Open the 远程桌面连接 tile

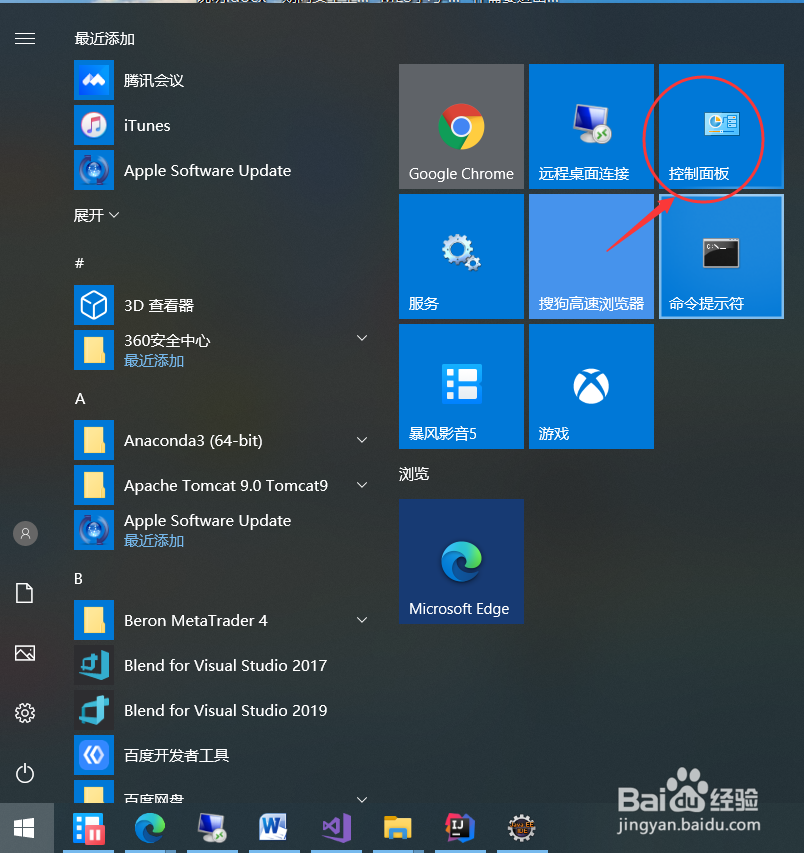point(591,127)
